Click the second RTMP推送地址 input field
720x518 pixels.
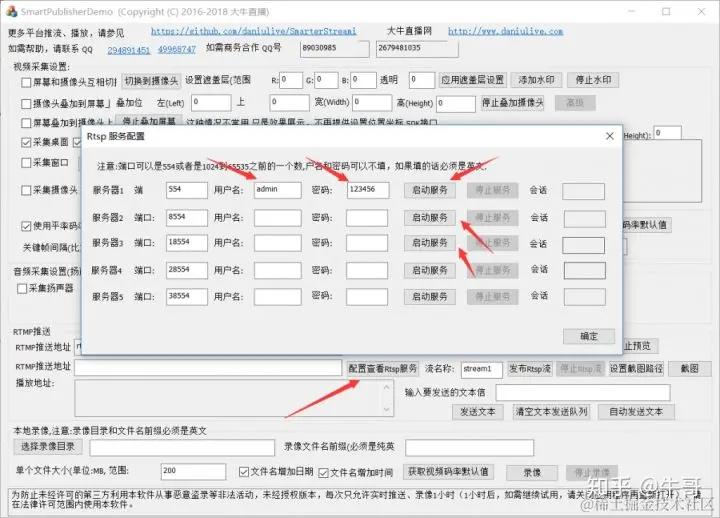[208, 368]
